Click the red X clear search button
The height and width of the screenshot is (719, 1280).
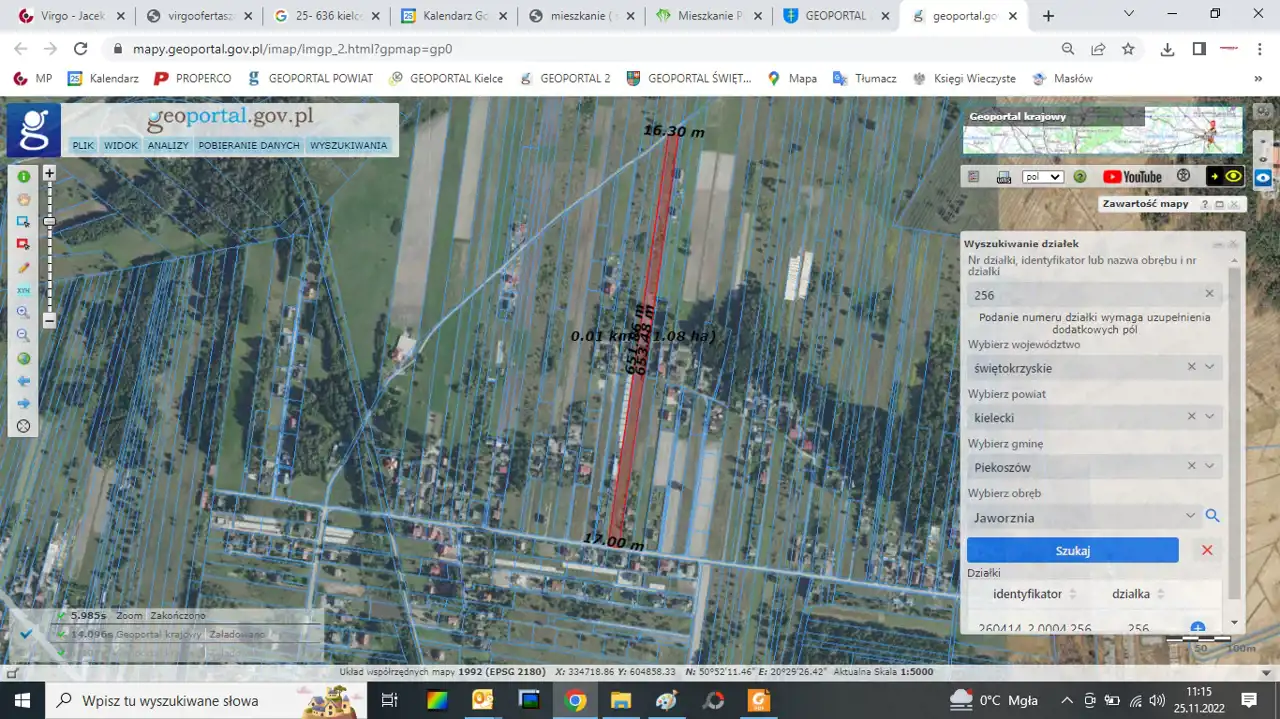1207,550
